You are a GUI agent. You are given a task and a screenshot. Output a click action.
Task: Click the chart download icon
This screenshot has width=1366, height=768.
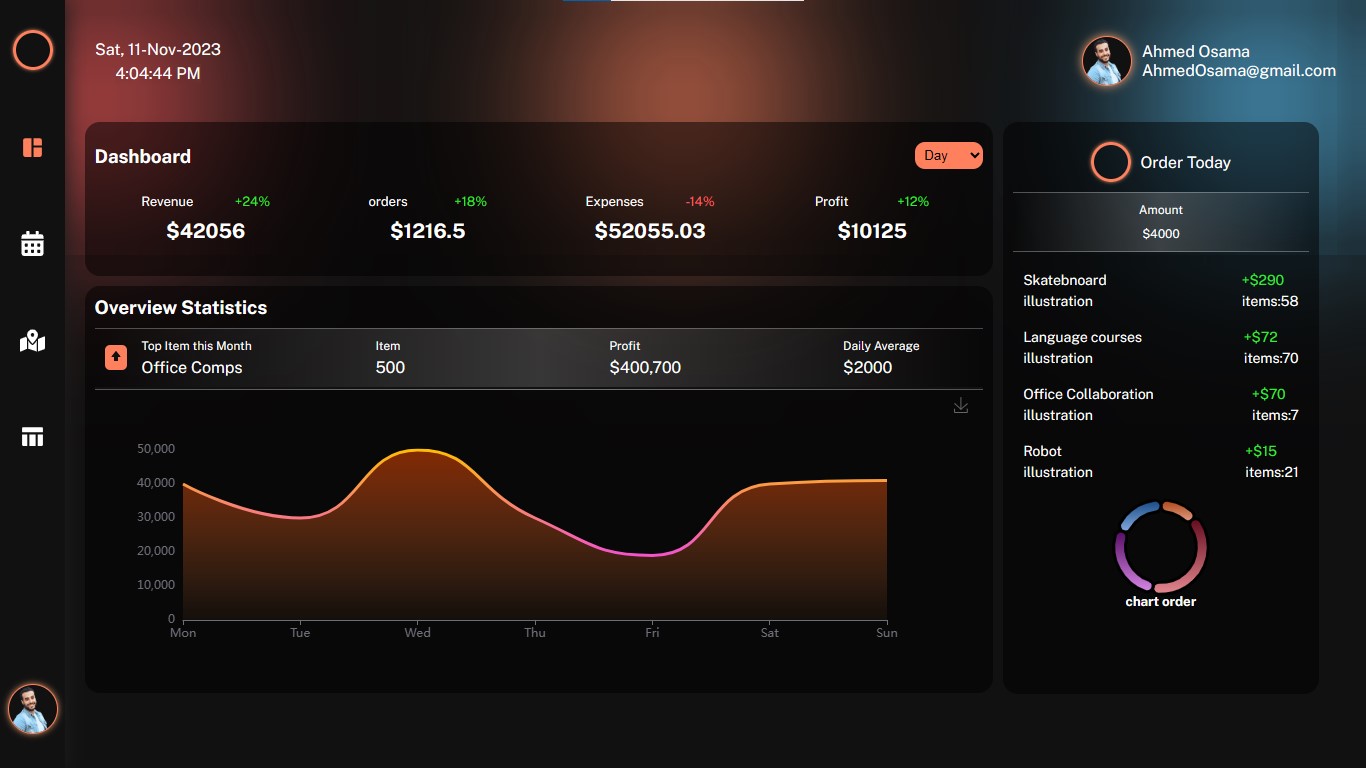[x=961, y=406]
